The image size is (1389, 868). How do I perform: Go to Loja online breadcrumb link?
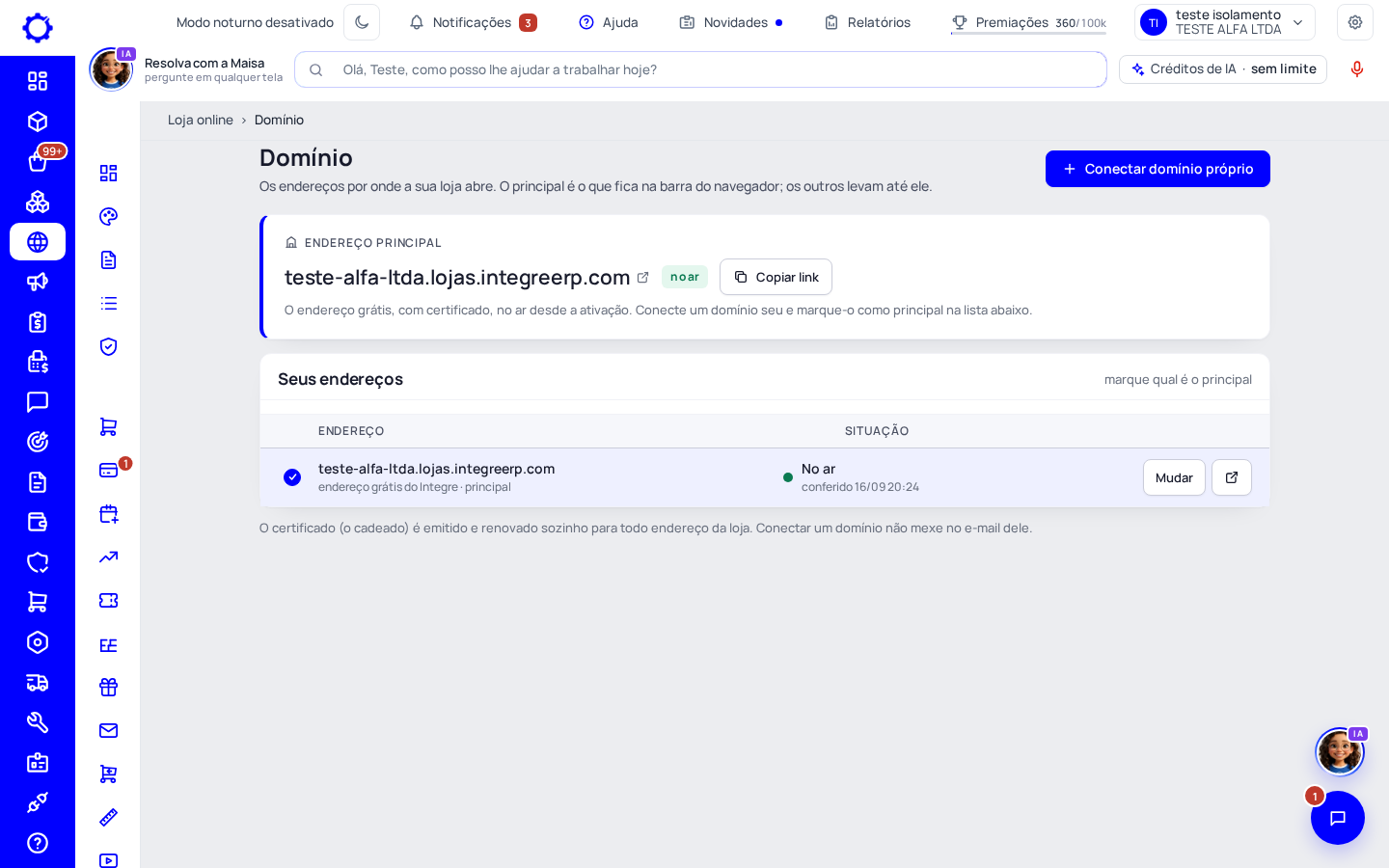coord(201,120)
